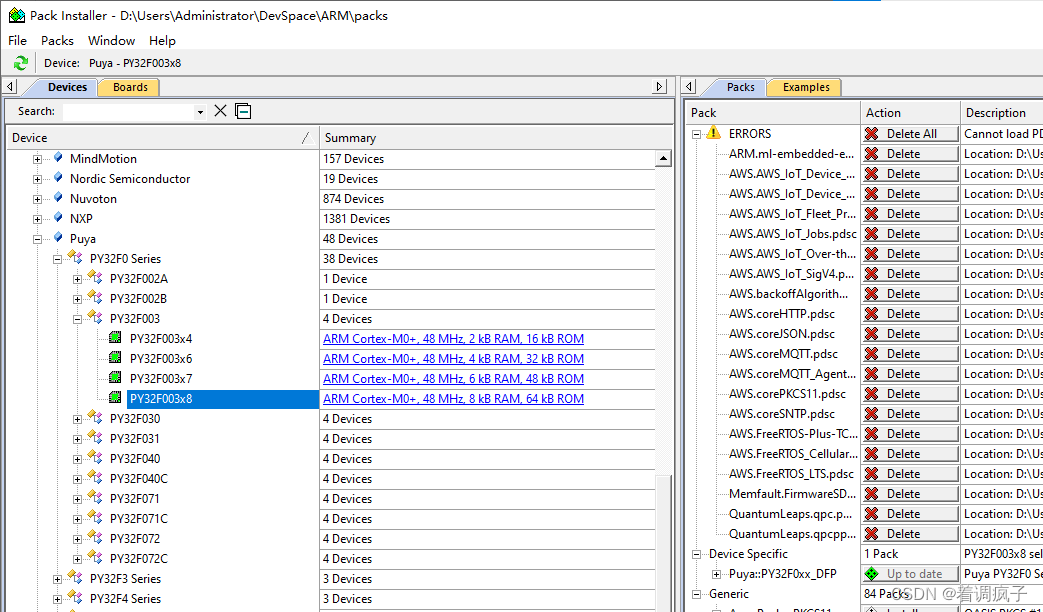This screenshot has height=612, width=1043.
Task: Click the PY32F0 Series family icon
Action: [75, 257]
